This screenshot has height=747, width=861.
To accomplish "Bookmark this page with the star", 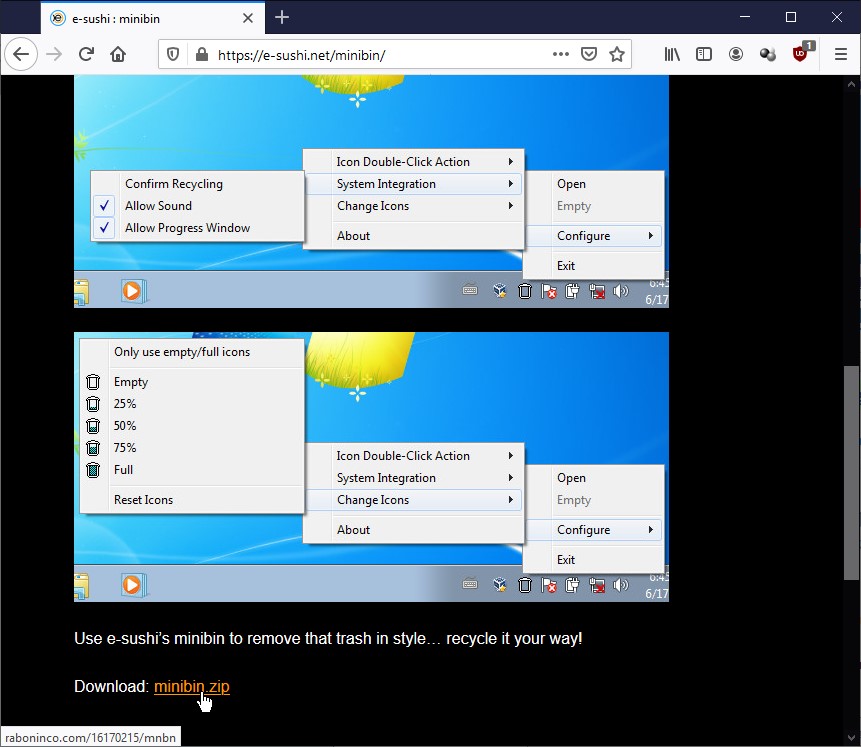I will pyautogui.click(x=617, y=54).
